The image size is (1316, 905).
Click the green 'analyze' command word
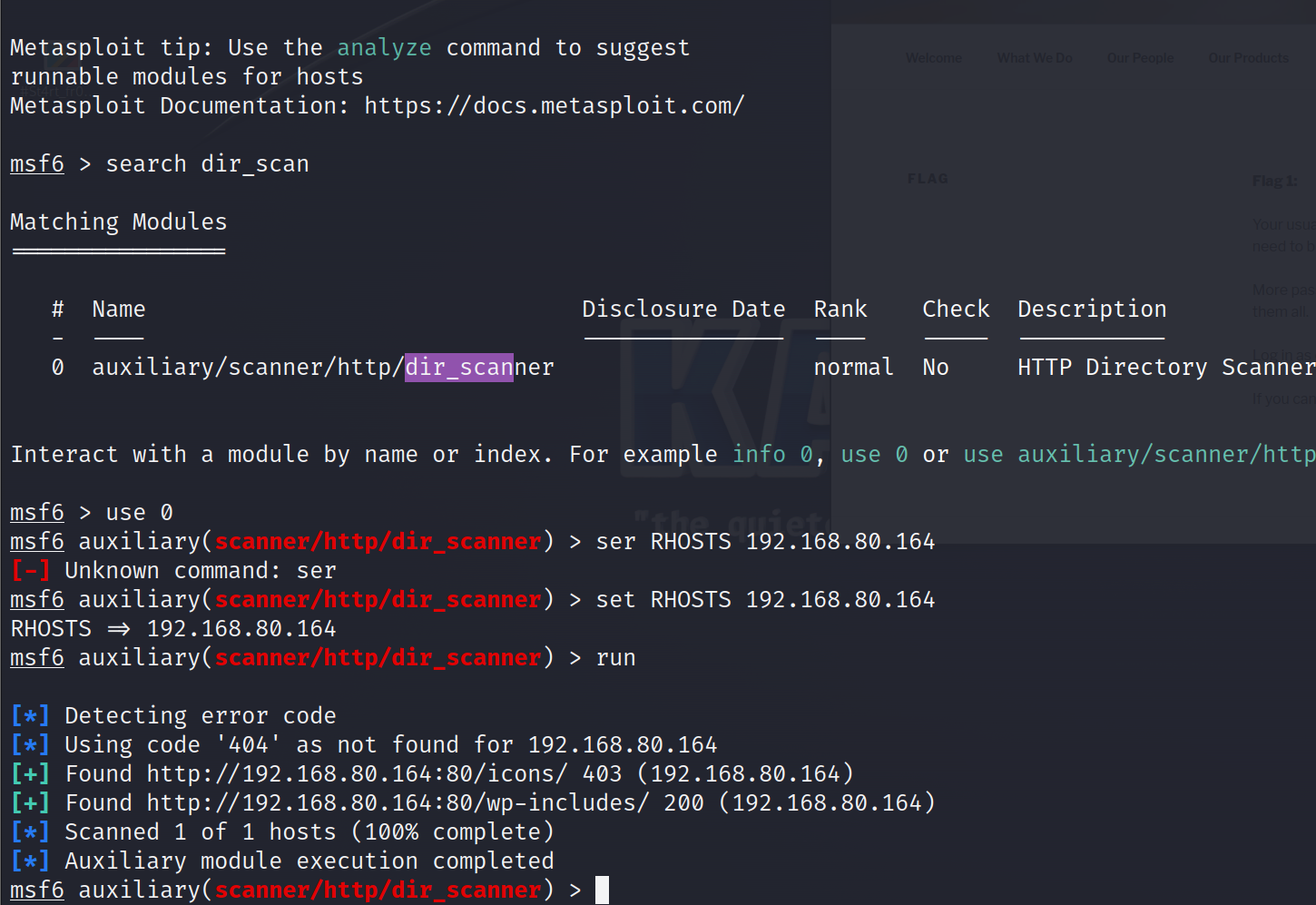point(384,48)
